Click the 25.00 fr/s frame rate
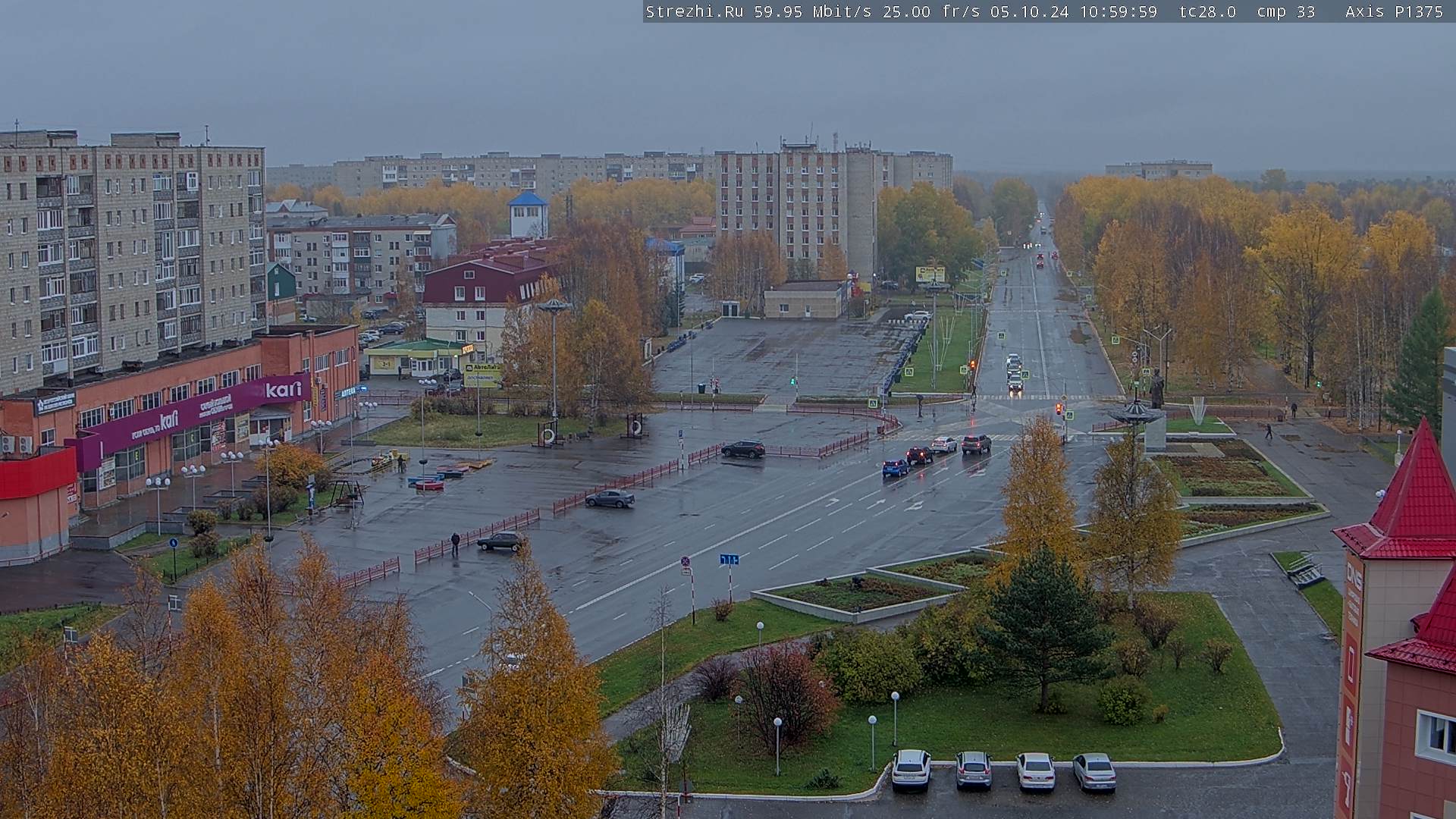1456x819 pixels. [932, 11]
